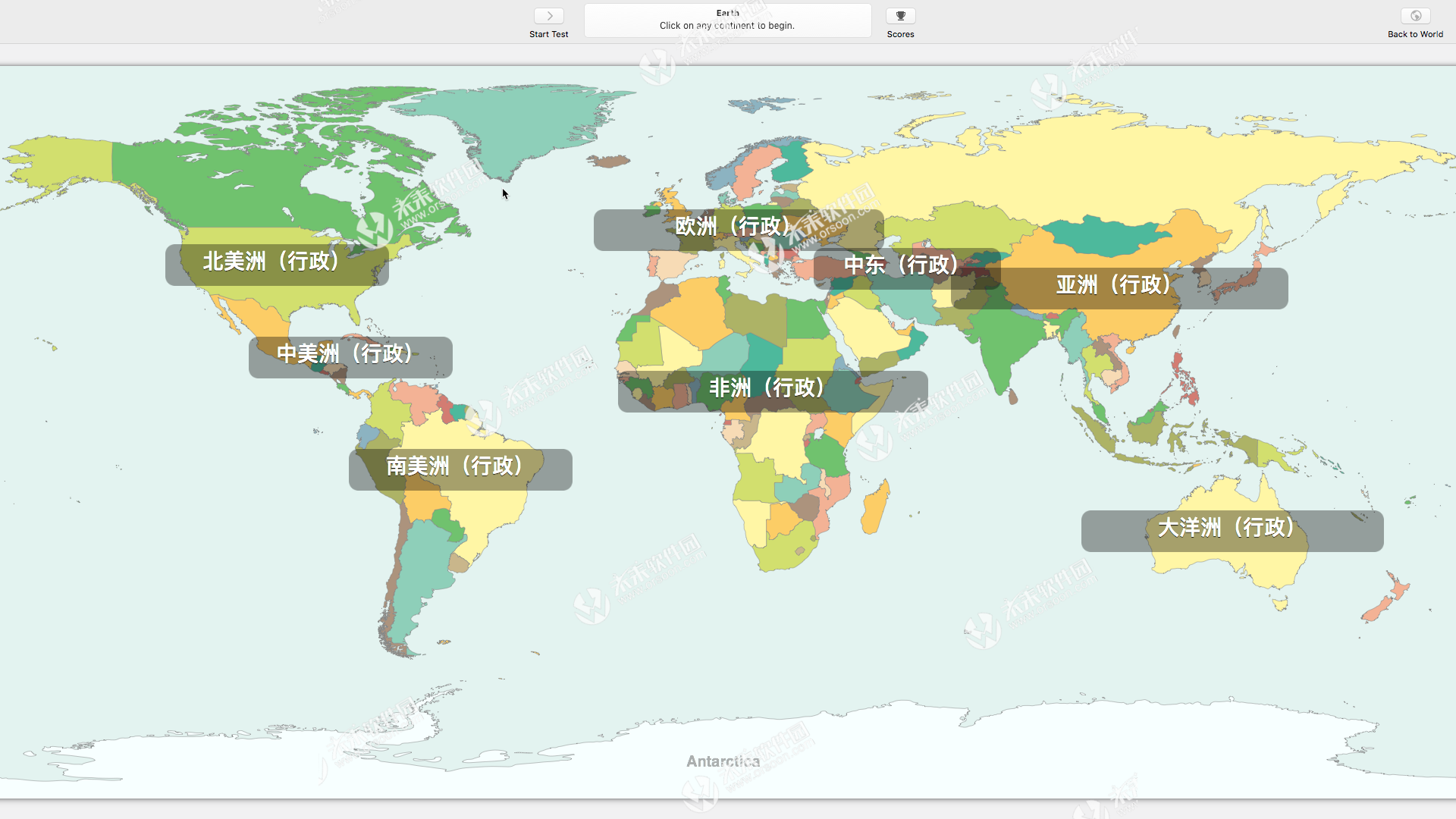Click the Antarctica label on the map
This screenshot has height=819, width=1456.
[x=723, y=761]
